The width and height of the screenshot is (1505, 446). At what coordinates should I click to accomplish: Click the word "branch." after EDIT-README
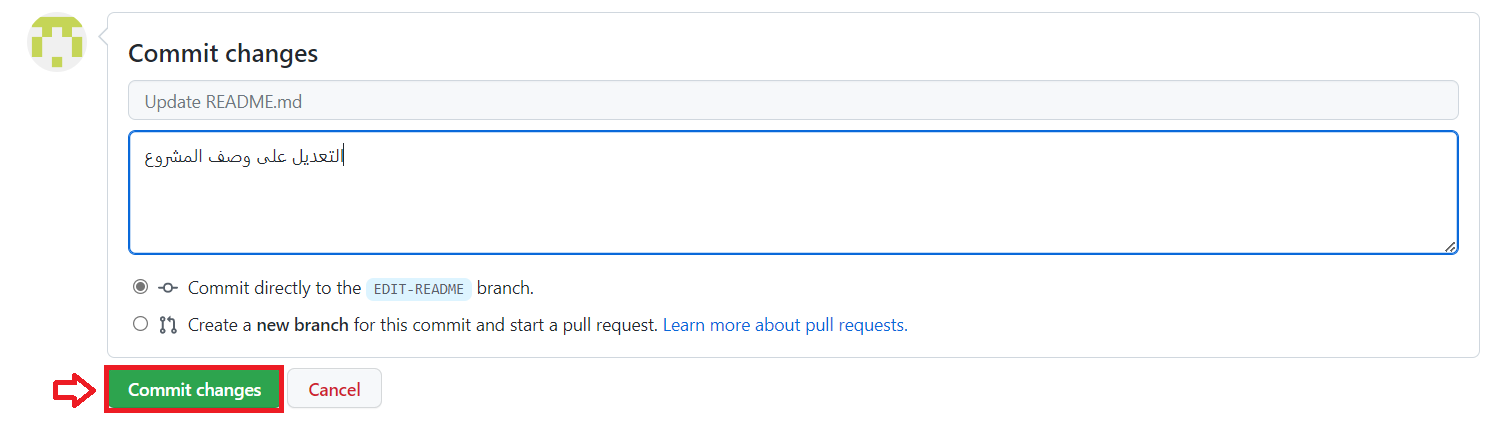coord(505,288)
